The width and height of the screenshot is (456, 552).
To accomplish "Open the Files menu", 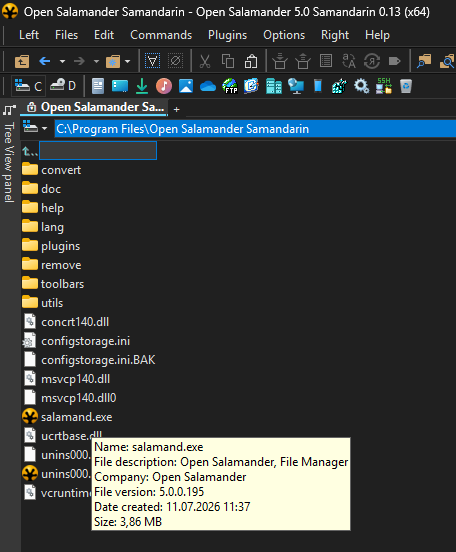I will tap(66, 35).
